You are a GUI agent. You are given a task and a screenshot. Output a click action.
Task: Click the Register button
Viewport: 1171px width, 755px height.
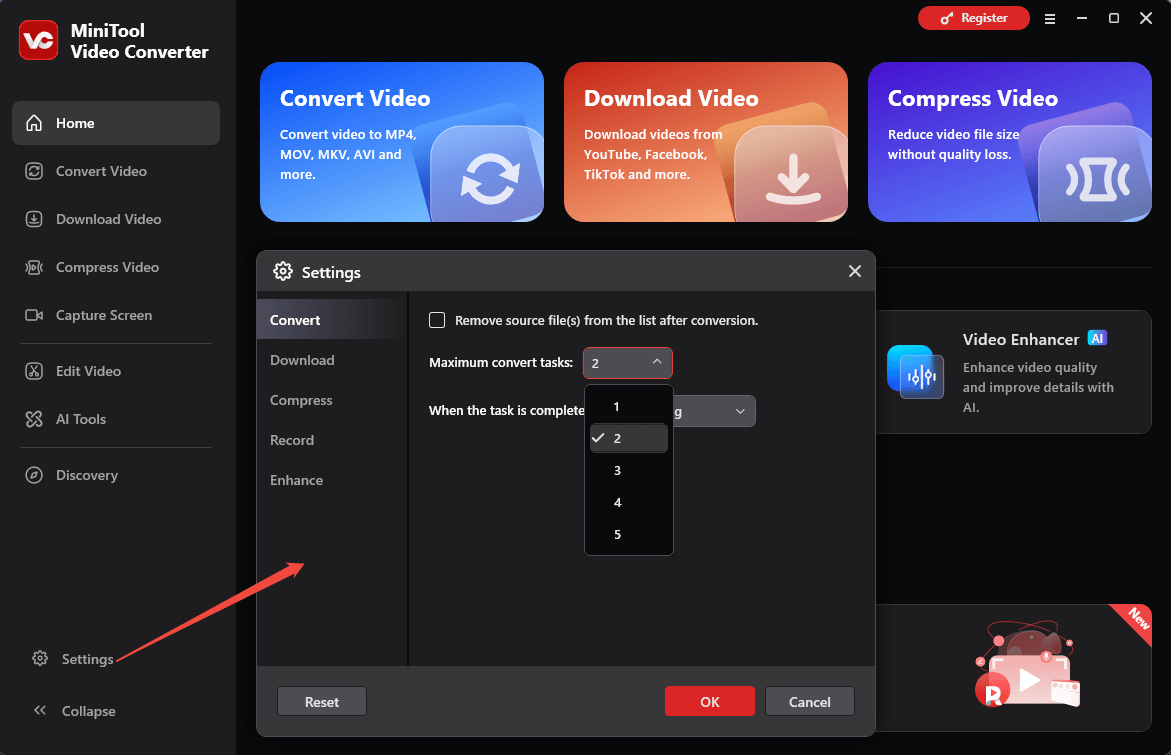click(x=973, y=18)
